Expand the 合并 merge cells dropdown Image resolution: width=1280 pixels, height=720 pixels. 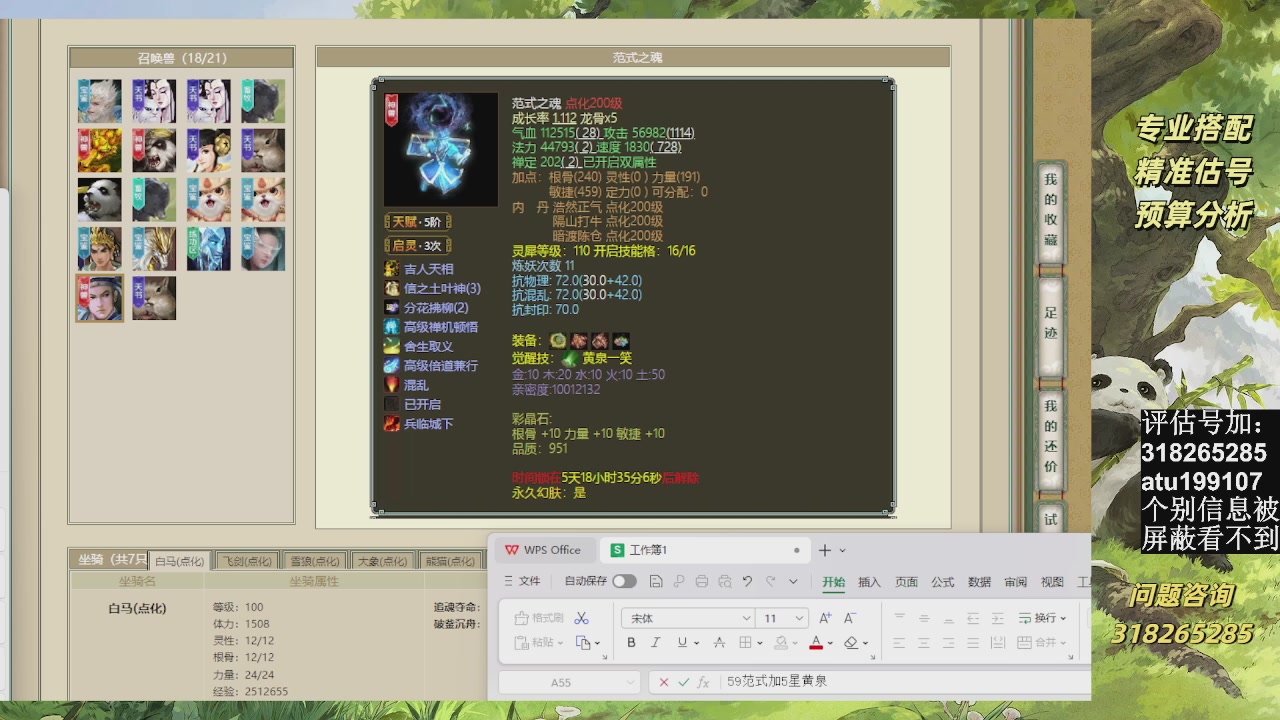(x=1064, y=643)
